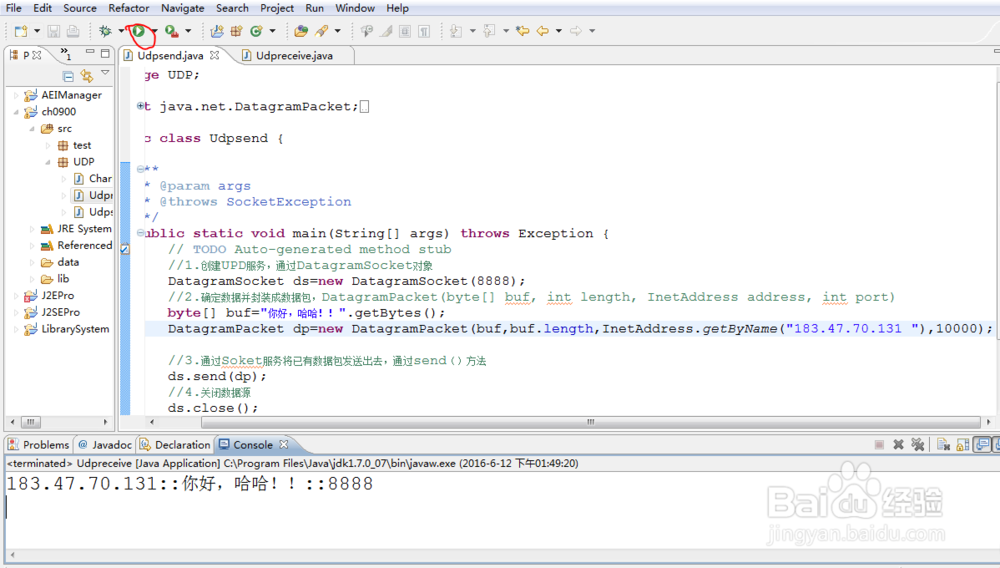Viewport: 1000px width, 568px height.
Task: Run the program with green play button
Action: (x=138, y=31)
